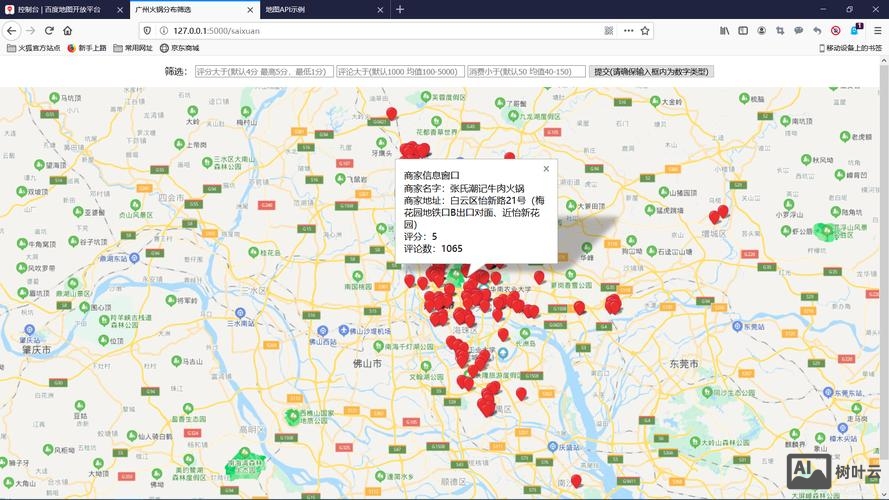Image resolution: width=889 pixels, height=500 pixels.
Task: Click 东莞市 city label on map
Action: [684, 363]
